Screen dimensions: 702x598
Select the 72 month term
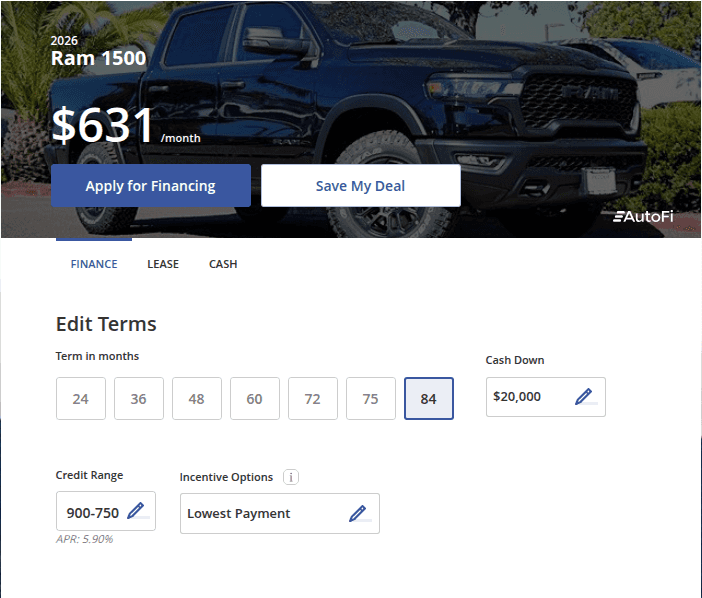coord(313,398)
